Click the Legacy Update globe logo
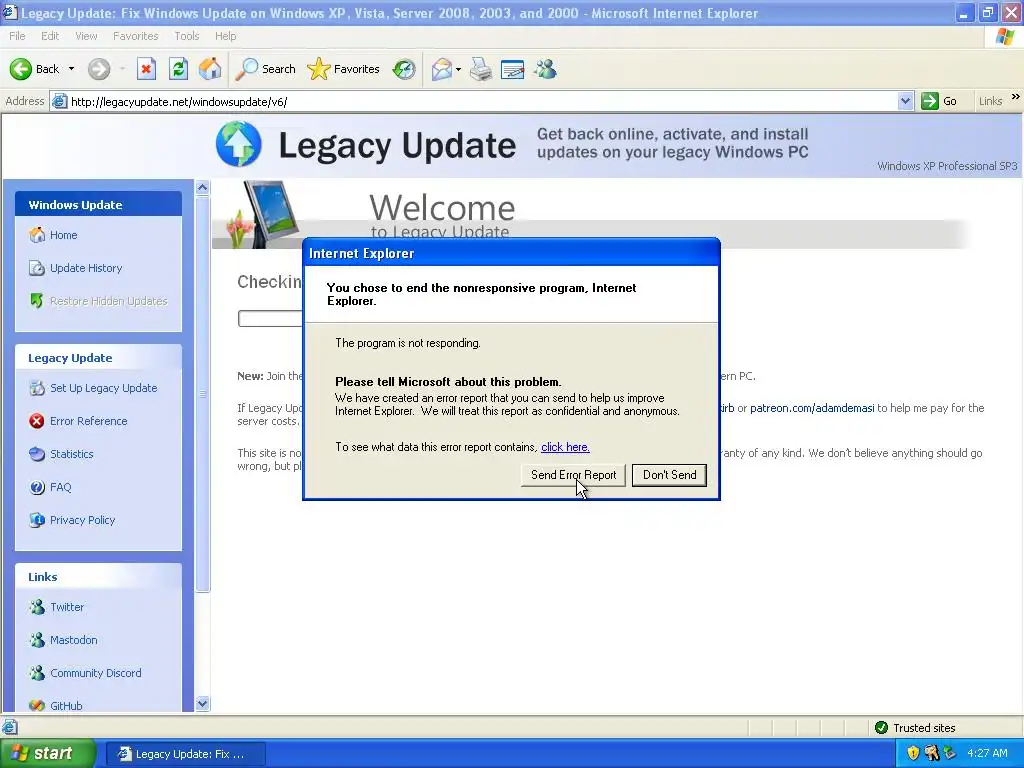The image size is (1024, 768). click(238, 144)
